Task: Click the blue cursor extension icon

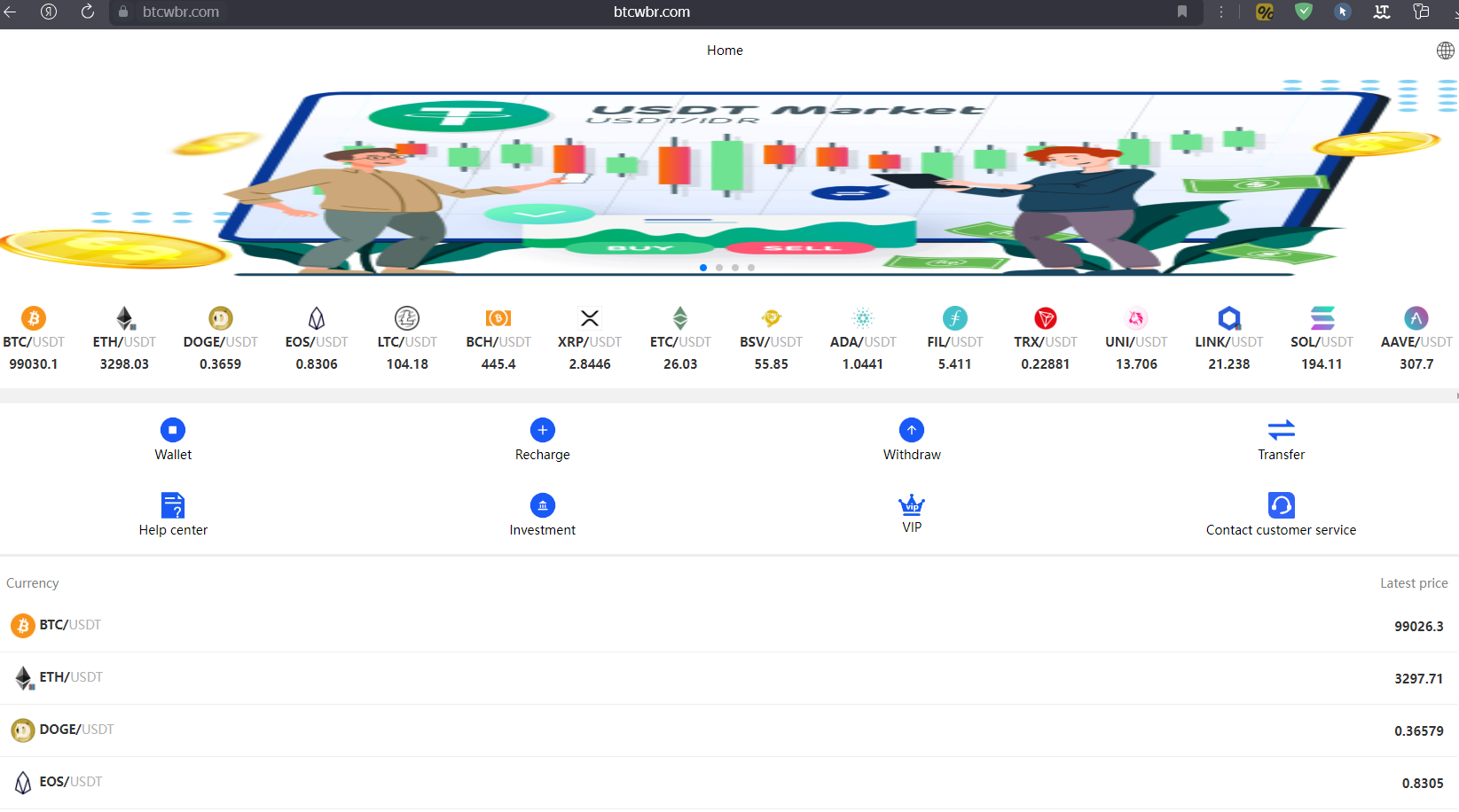Action: pos(1343,12)
